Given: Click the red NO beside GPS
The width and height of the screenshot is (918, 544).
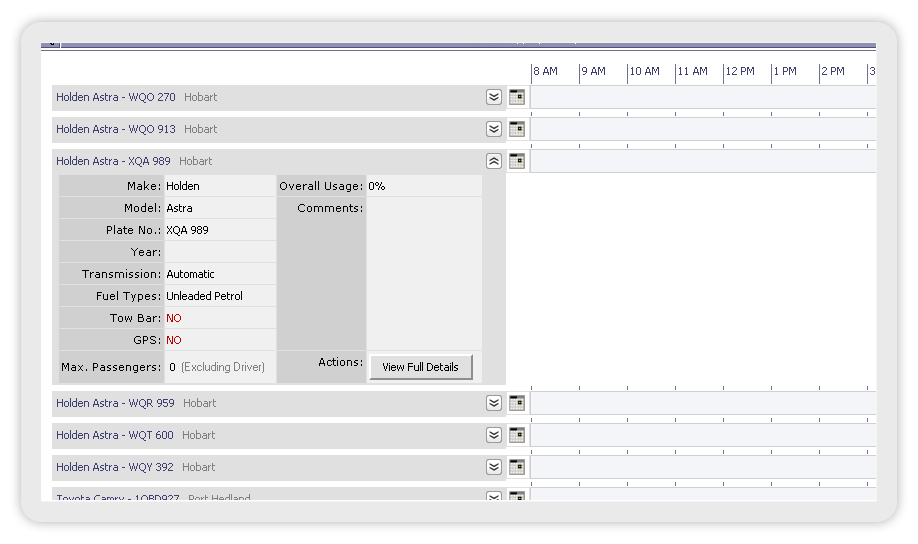Looking at the screenshot, I should click(174, 340).
